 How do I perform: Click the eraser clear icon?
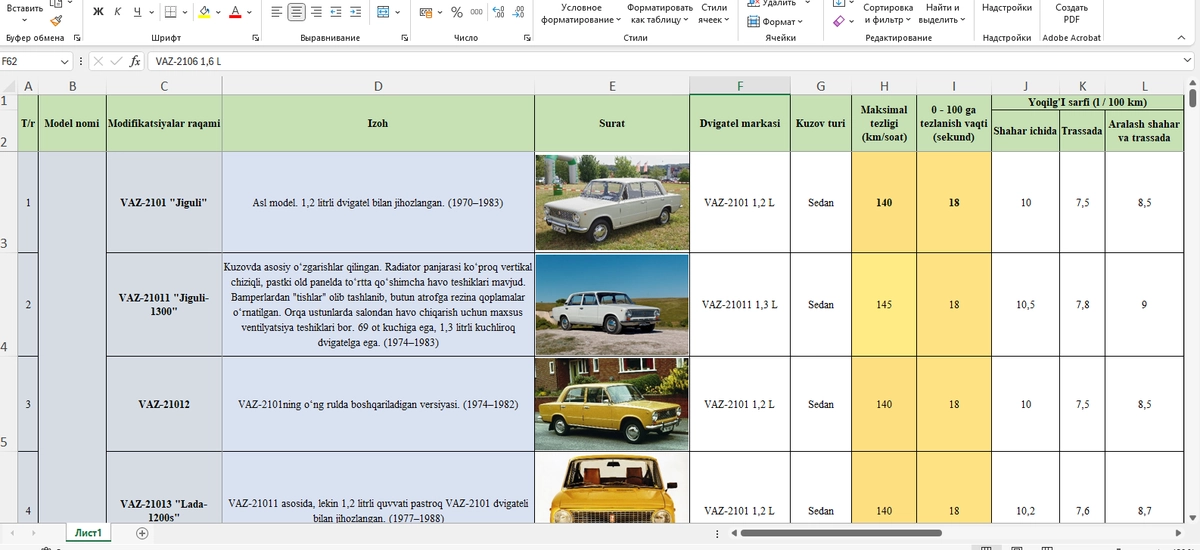(838, 20)
